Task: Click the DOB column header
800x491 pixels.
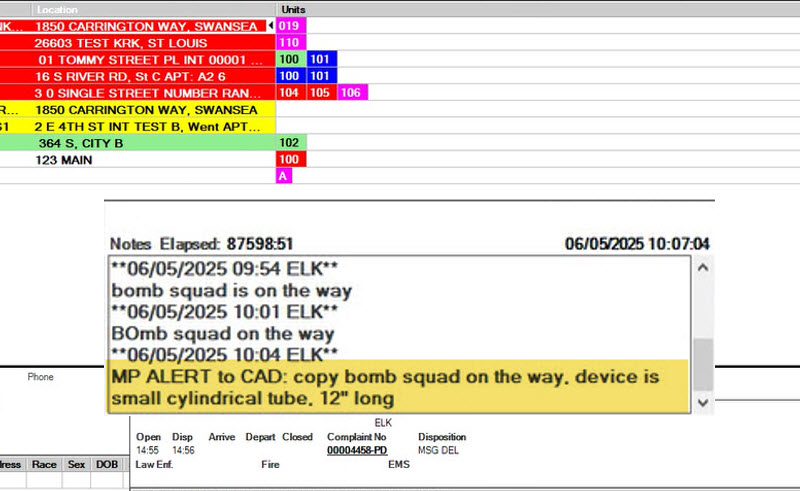Action: click(107, 465)
